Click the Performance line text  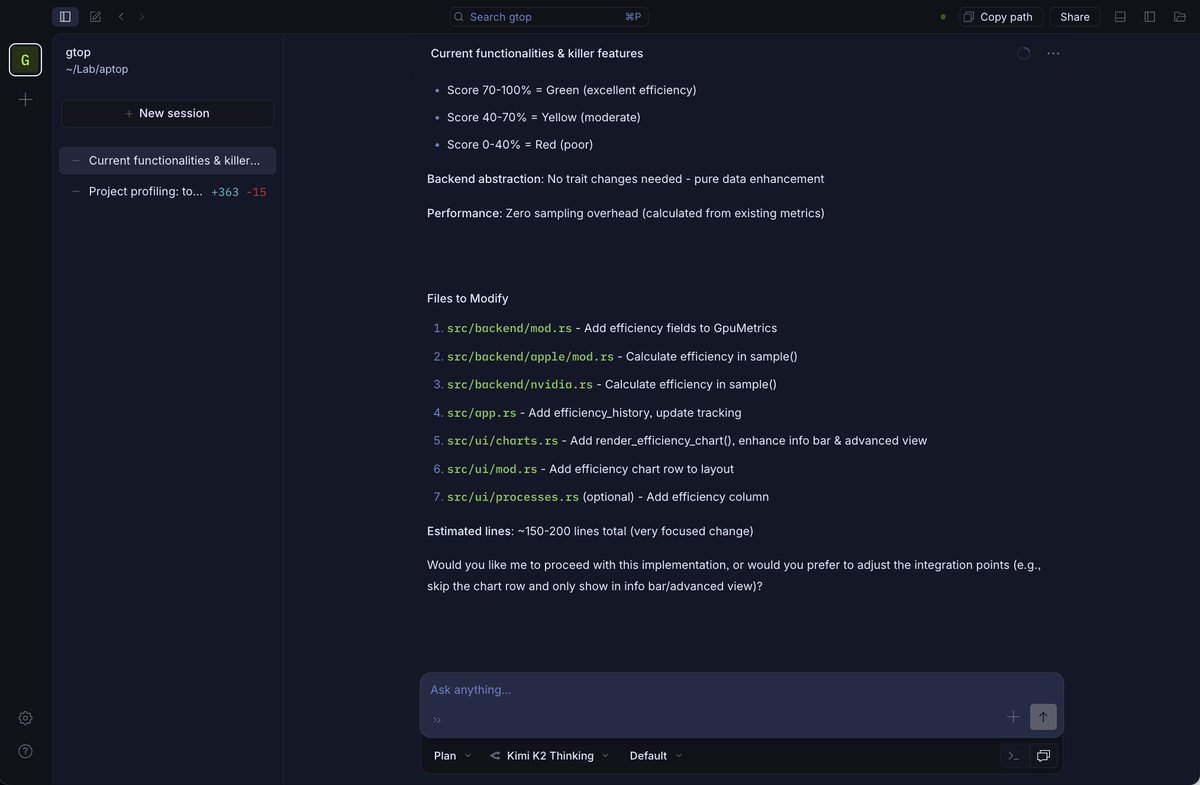click(x=626, y=213)
